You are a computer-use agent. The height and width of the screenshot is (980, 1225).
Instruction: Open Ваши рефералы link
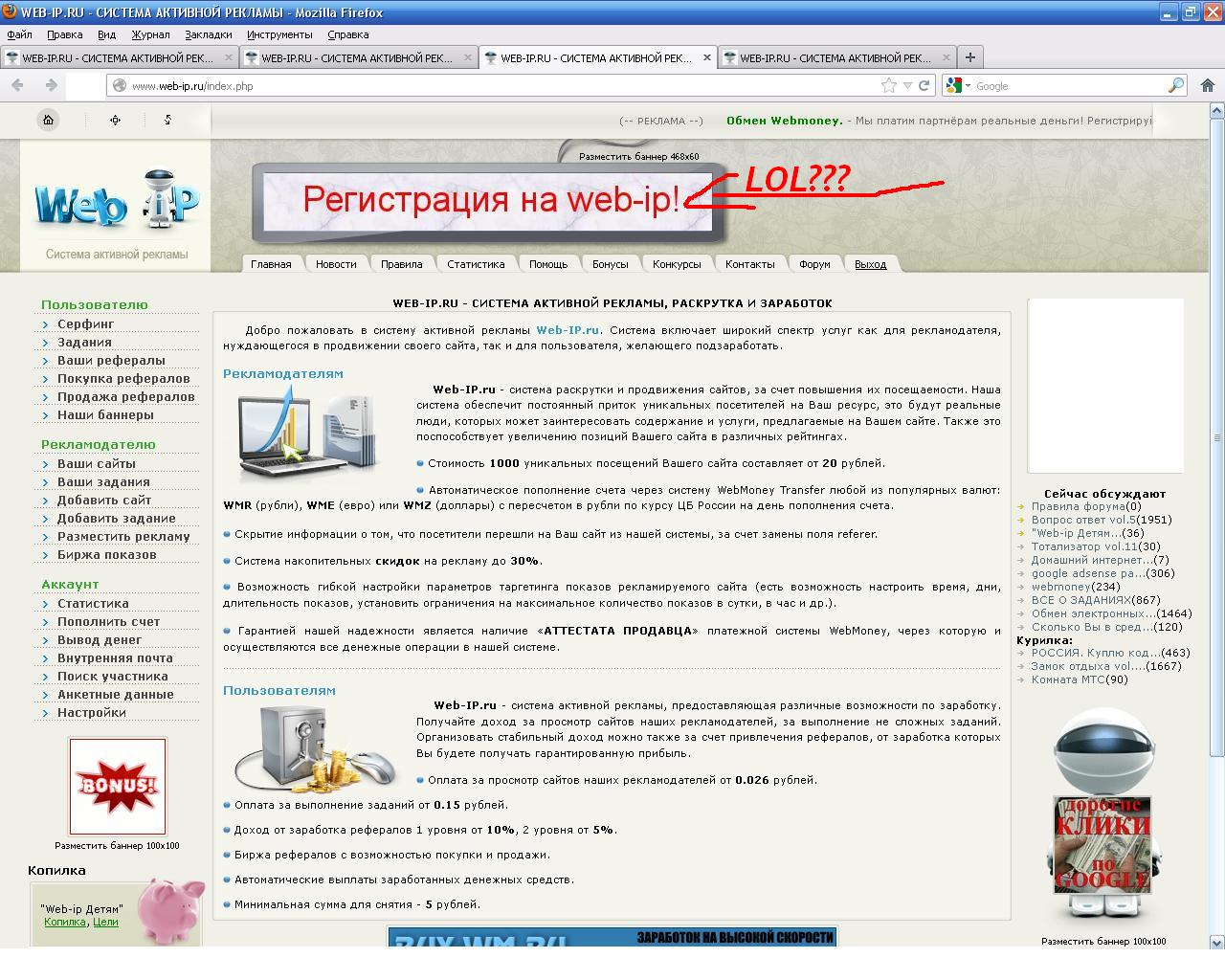point(111,361)
